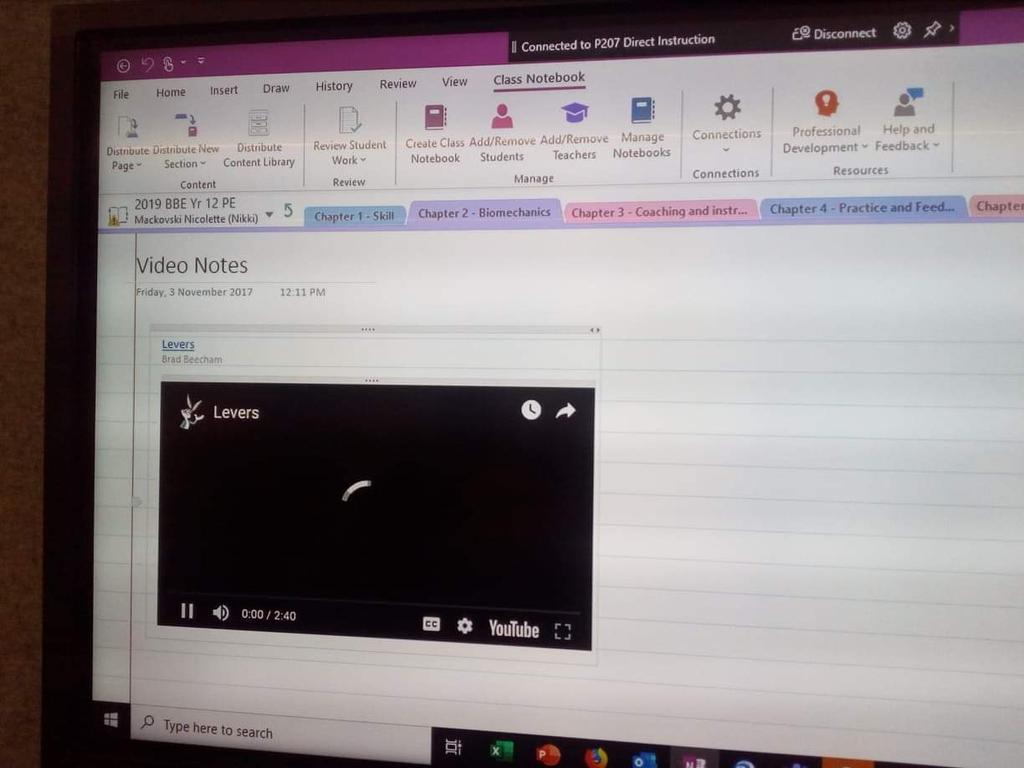1024x768 pixels.
Task: Open Review Student Work icon
Action: point(349,120)
